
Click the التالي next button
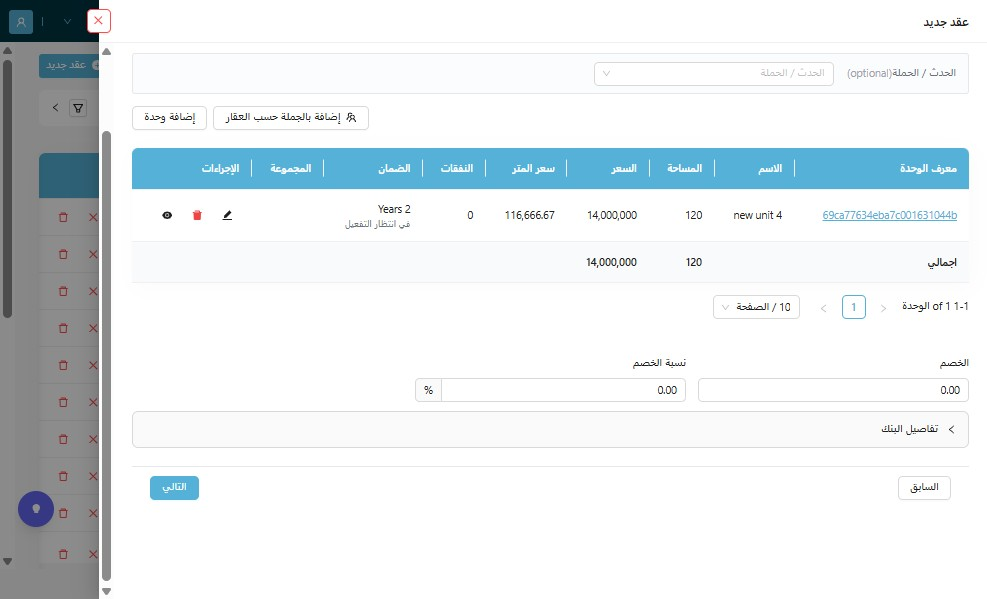click(x=174, y=488)
